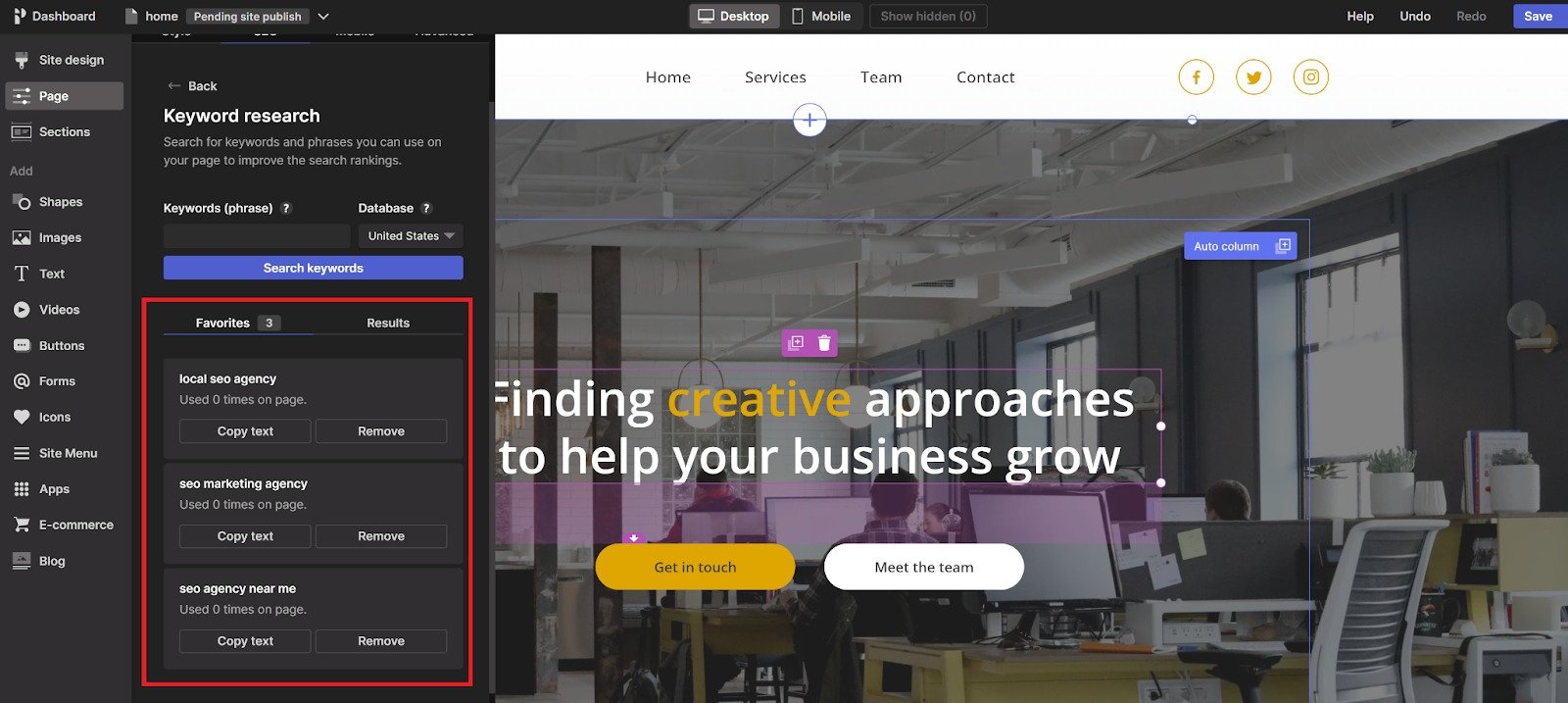This screenshot has height=703, width=1568.
Task: Switch to Desktop preview mode
Action: pos(734,16)
